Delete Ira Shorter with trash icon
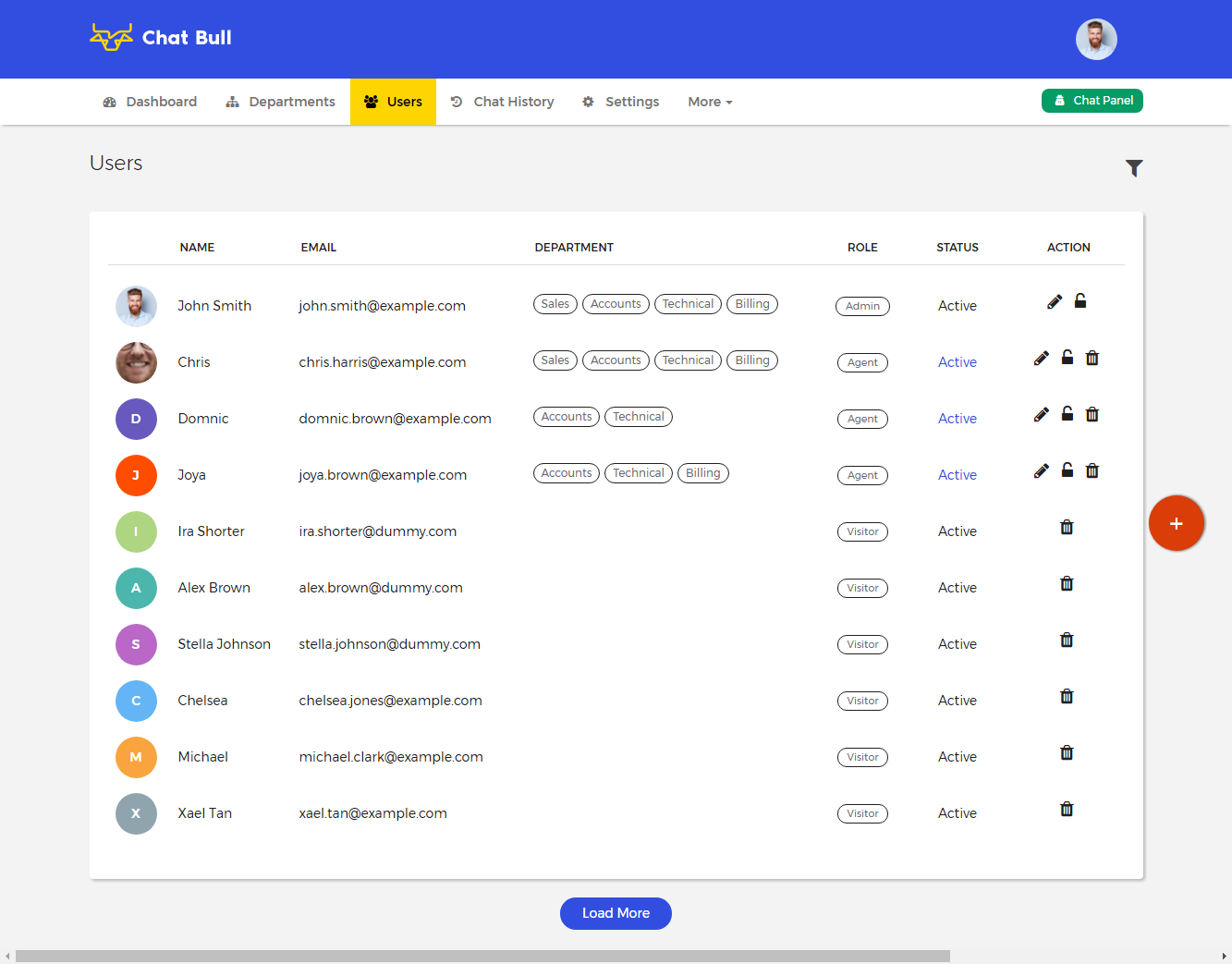1232x964 pixels. [x=1067, y=528]
